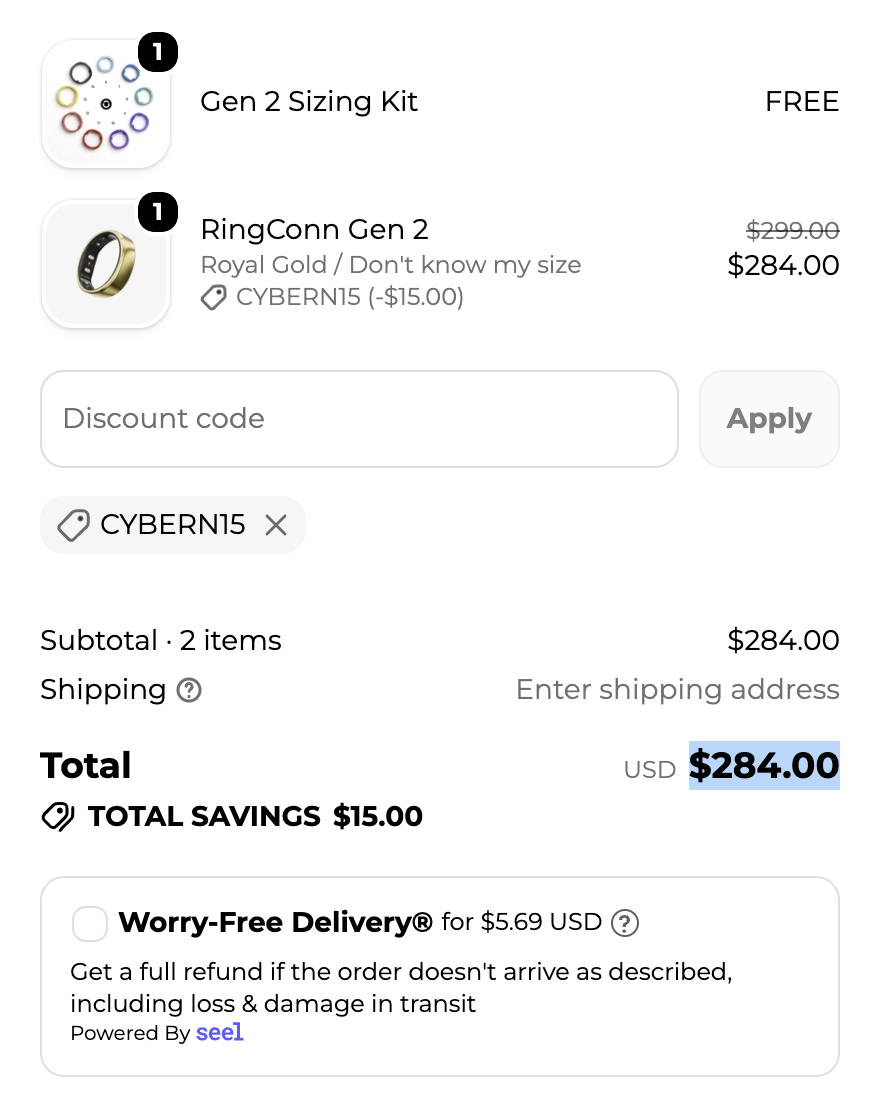Viewport: 880px width, 1118px height.
Task: Open the RingConn Gen 2 ring thumbnail
Action: coord(106,264)
